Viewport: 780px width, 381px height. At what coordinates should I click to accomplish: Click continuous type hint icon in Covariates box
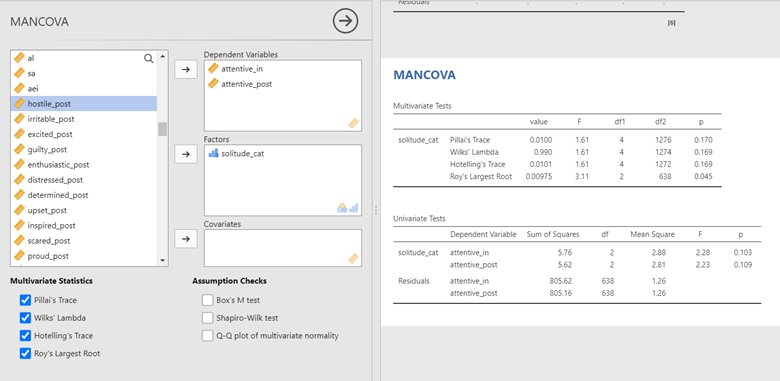(x=353, y=258)
